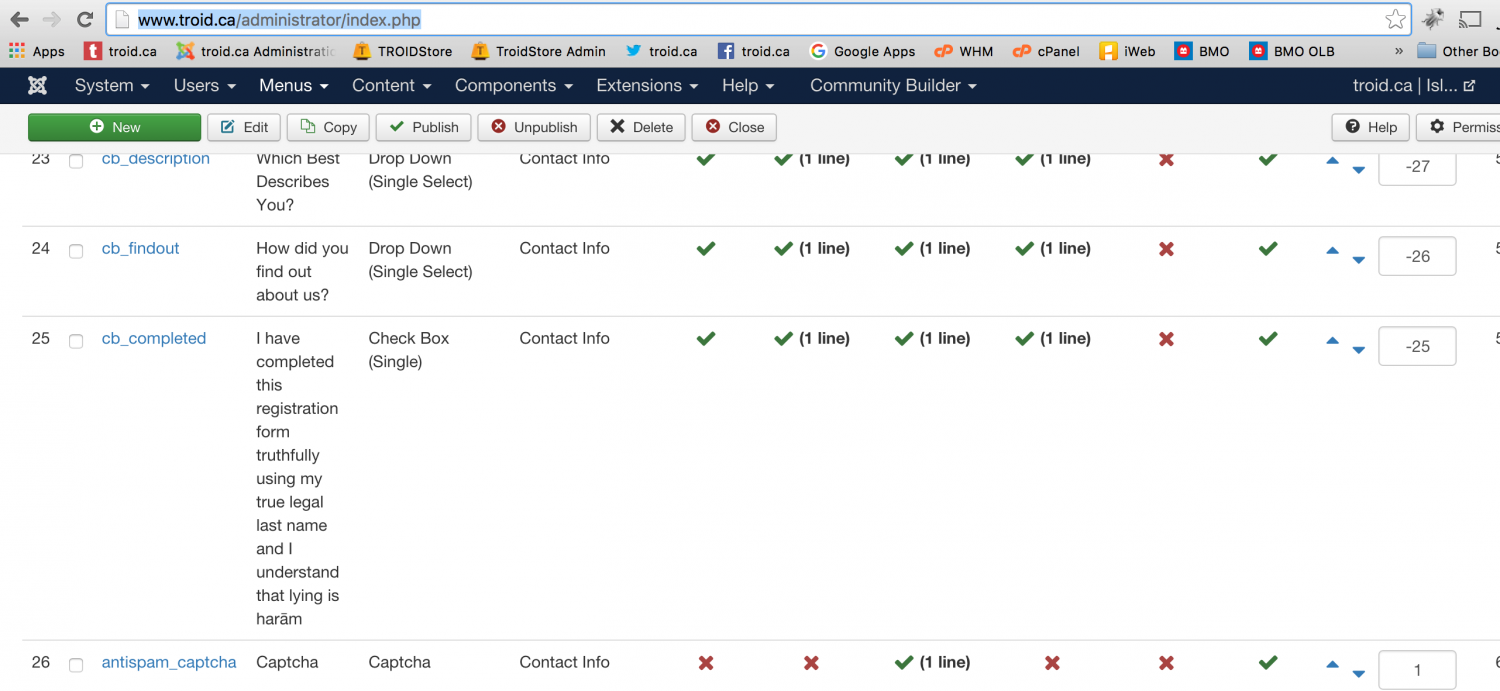Click the red X icon in cb_findout row

[1166, 249]
